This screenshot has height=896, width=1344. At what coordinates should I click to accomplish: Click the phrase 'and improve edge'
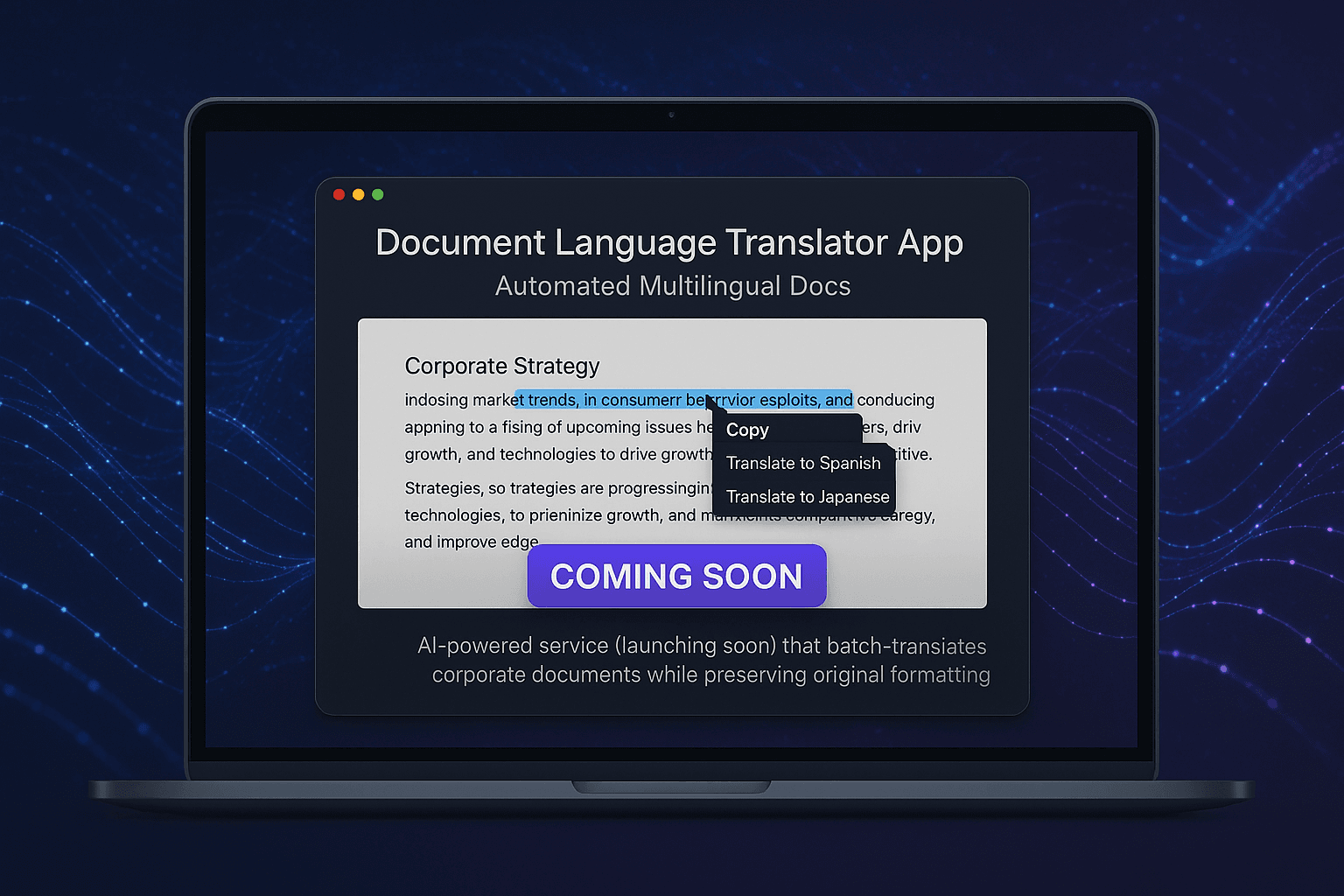click(x=472, y=541)
